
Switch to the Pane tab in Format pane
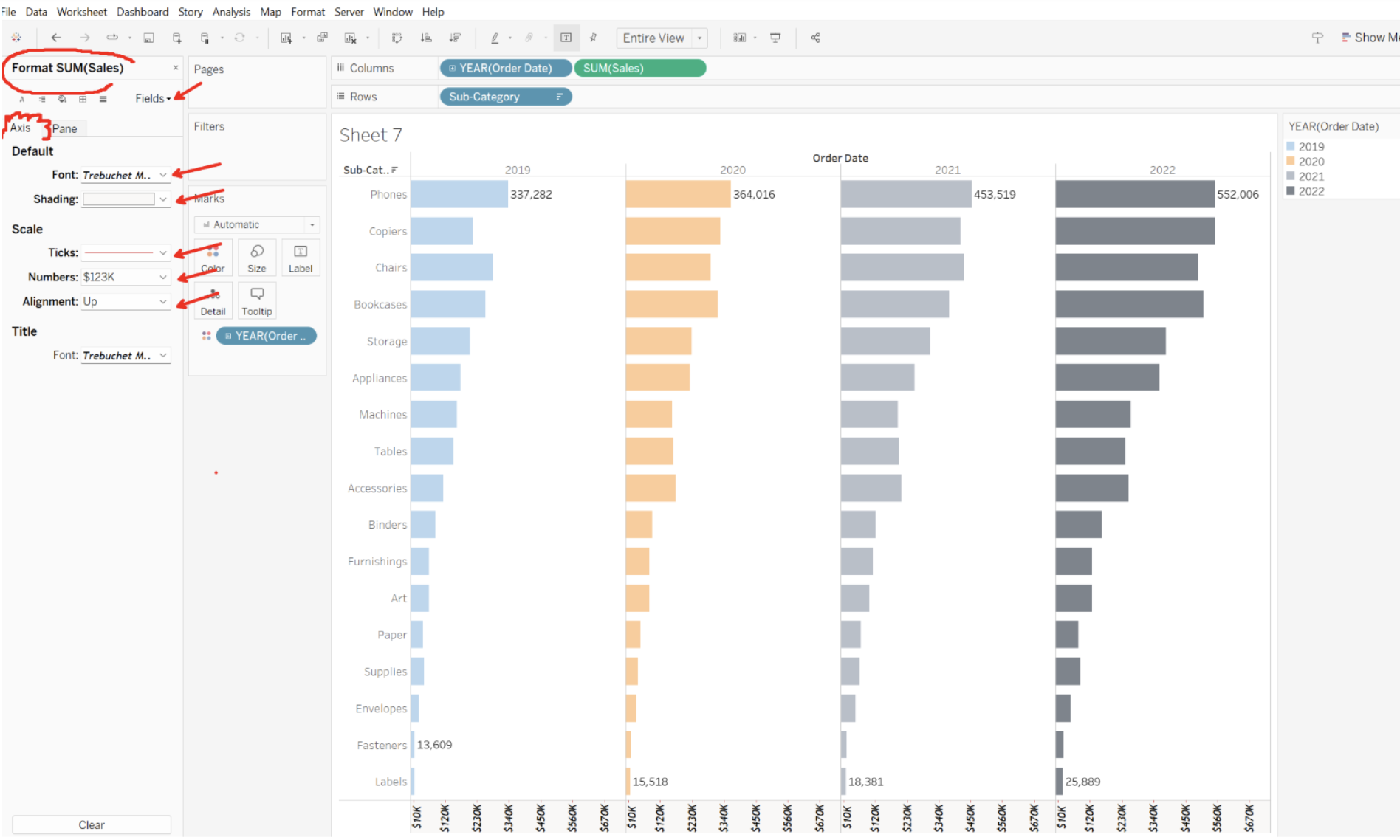point(66,128)
